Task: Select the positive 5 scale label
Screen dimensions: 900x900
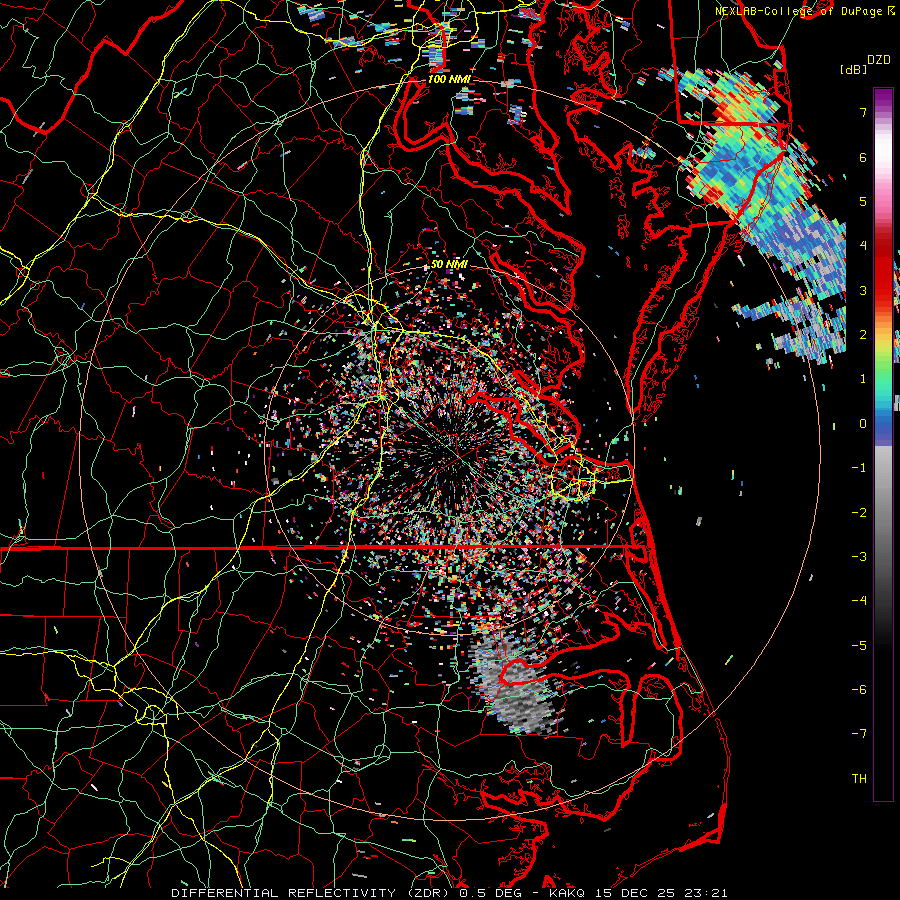Action: point(863,202)
